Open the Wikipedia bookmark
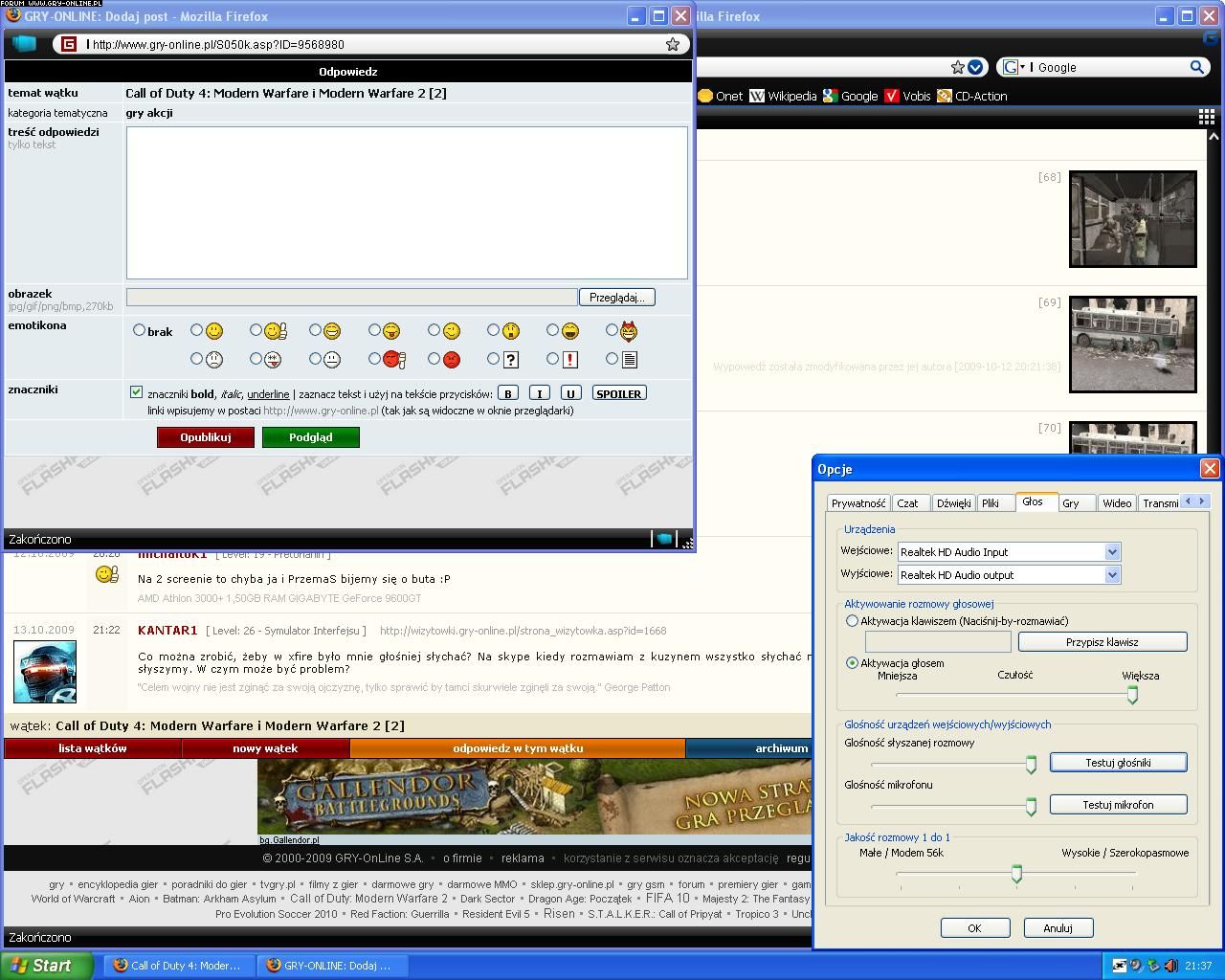The width and height of the screenshot is (1225, 980). pyautogui.click(x=783, y=96)
